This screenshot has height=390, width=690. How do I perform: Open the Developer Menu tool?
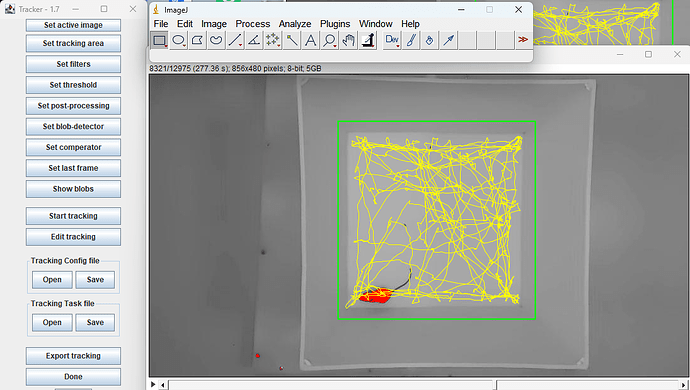click(392, 40)
